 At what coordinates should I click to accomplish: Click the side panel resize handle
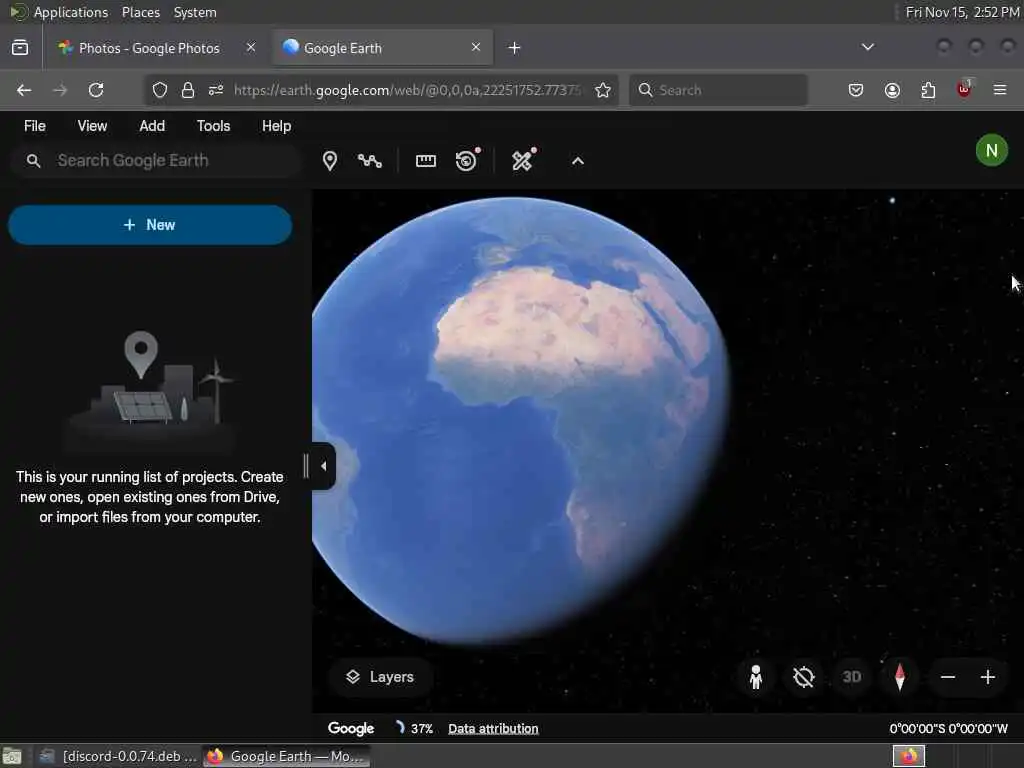tap(306, 466)
